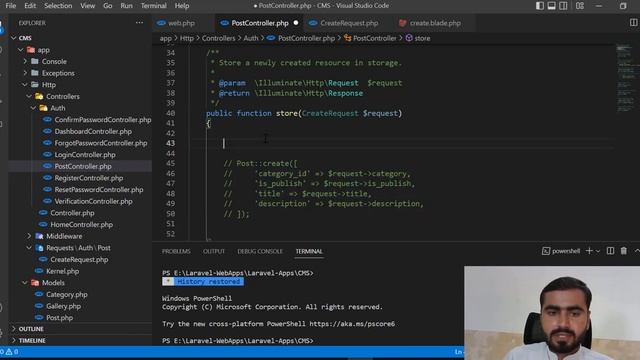Click warnings count in status bar
Screen dimensions: 640x360
tap(12, 351)
